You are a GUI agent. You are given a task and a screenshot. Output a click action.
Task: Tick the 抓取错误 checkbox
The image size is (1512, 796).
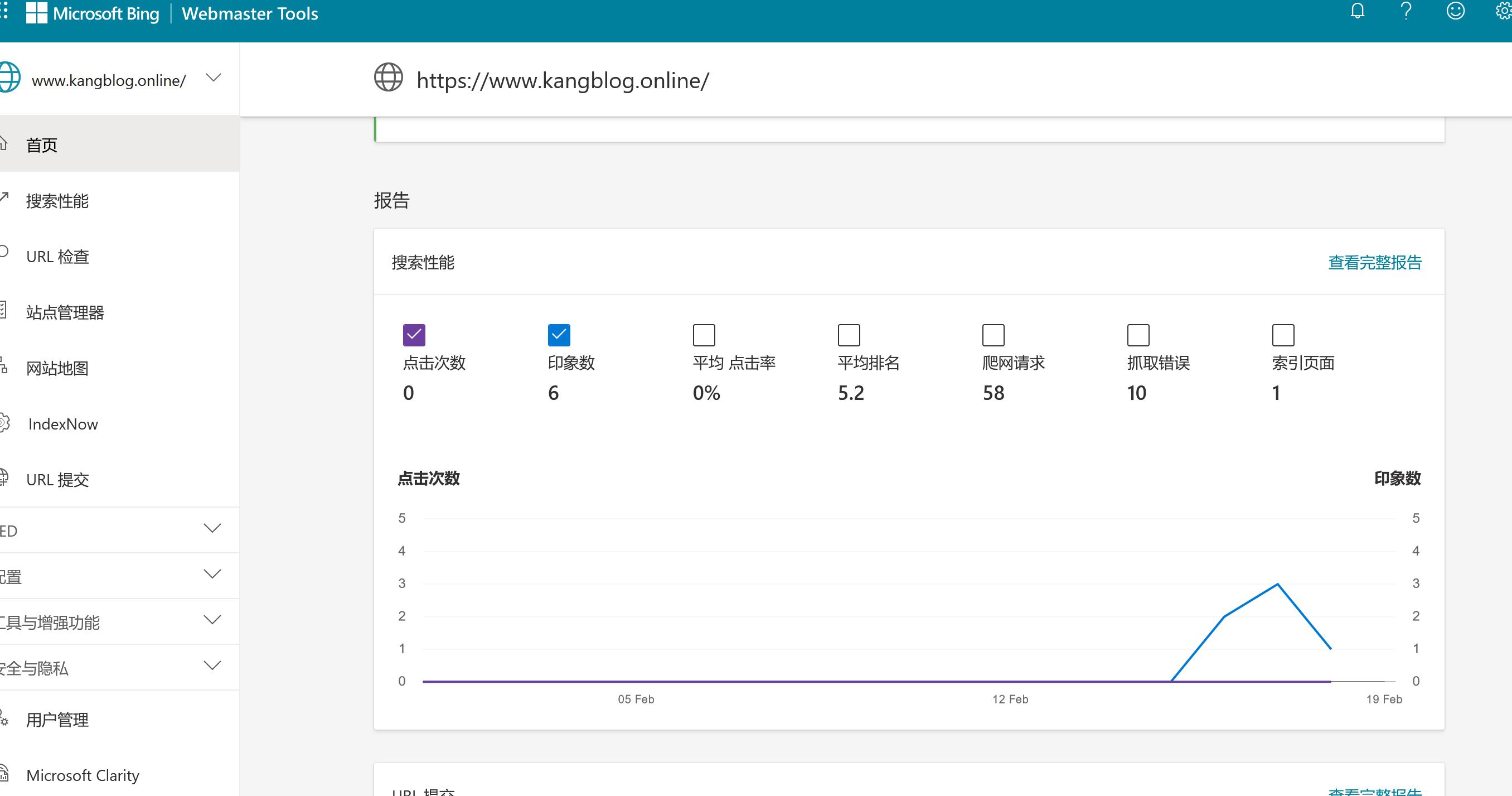click(1138, 335)
